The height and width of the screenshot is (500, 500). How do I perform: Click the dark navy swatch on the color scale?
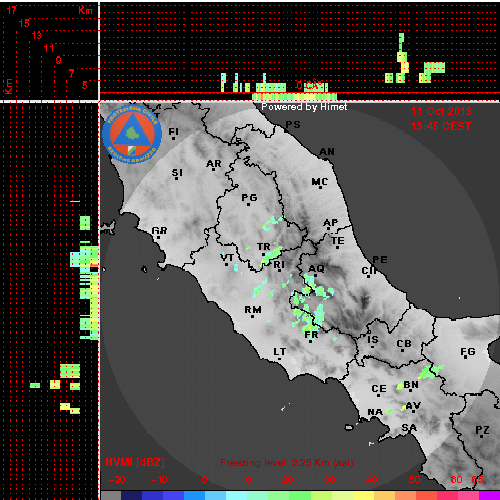pos(131,495)
